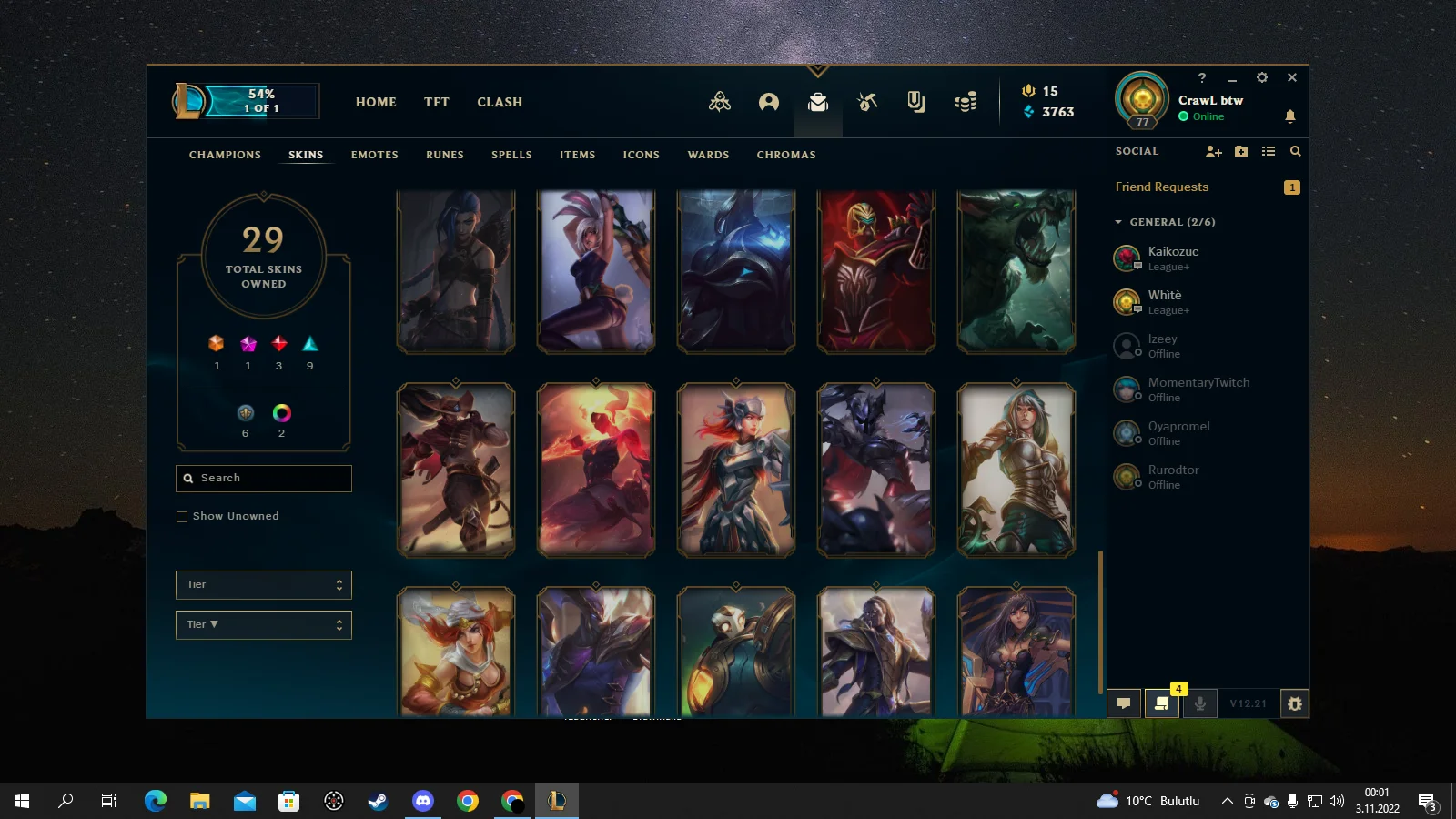1456x819 pixels.
Task: Click the new folder icon in Social
Action: pos(1241,152)
